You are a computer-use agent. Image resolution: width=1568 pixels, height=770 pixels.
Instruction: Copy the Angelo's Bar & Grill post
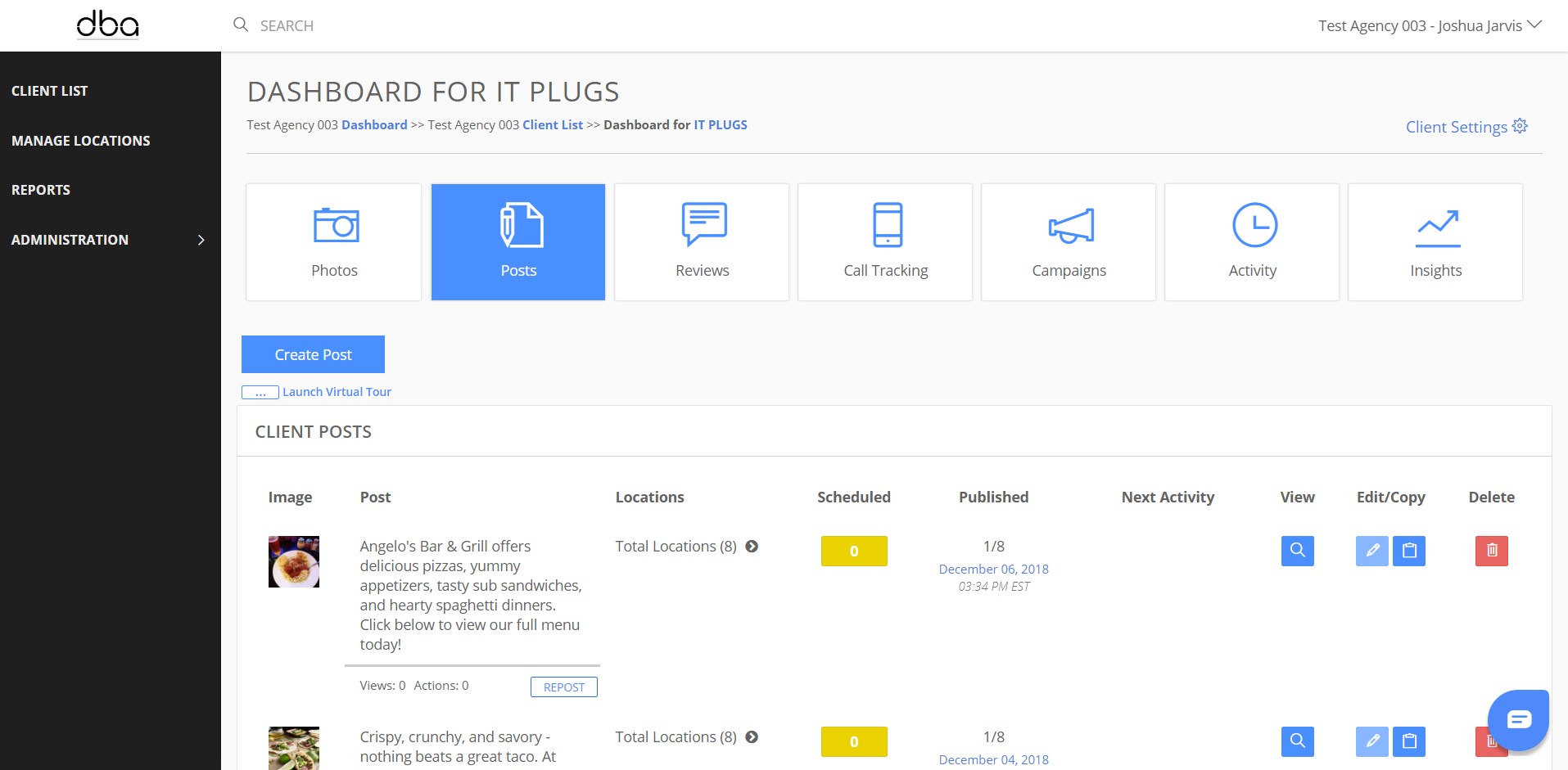(x=1409, y=551)
